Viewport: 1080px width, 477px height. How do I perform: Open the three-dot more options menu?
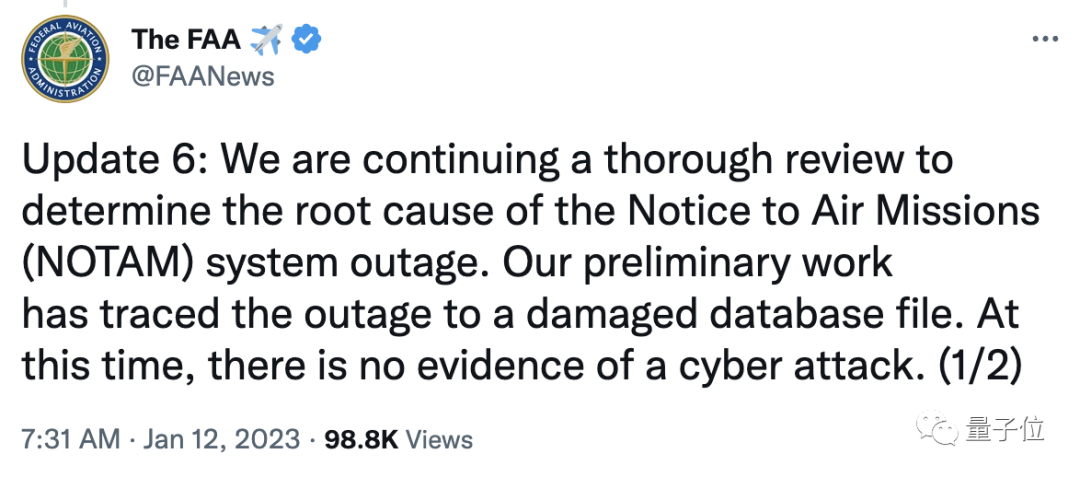(x=1043, y=39)
